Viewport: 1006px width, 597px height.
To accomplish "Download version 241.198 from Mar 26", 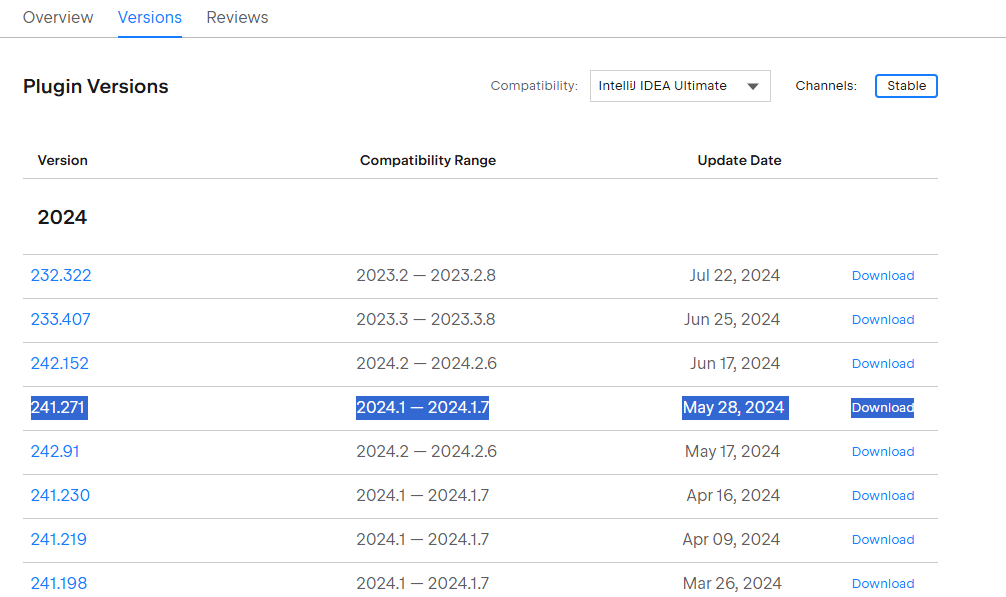I will coord(883,584).
